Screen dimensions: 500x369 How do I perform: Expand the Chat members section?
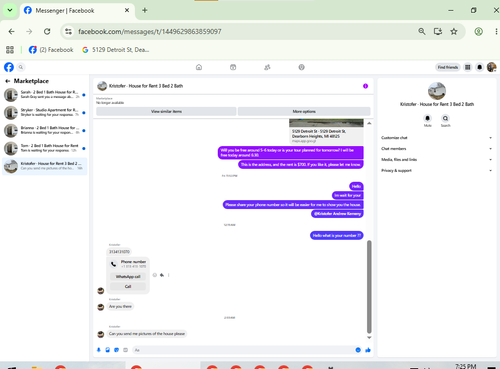coord(436,149)
